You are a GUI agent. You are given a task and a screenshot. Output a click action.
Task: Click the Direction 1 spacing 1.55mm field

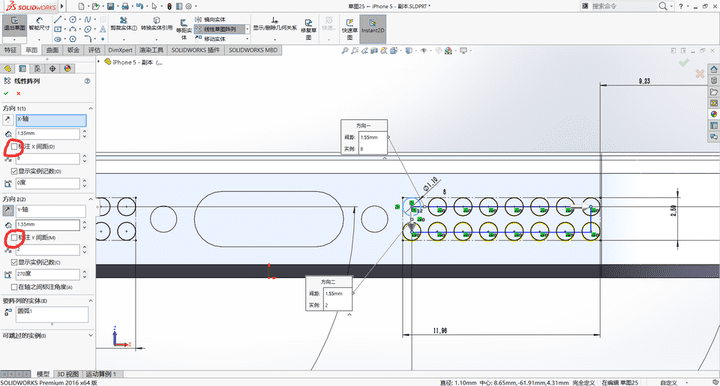[x=48, y=134]
